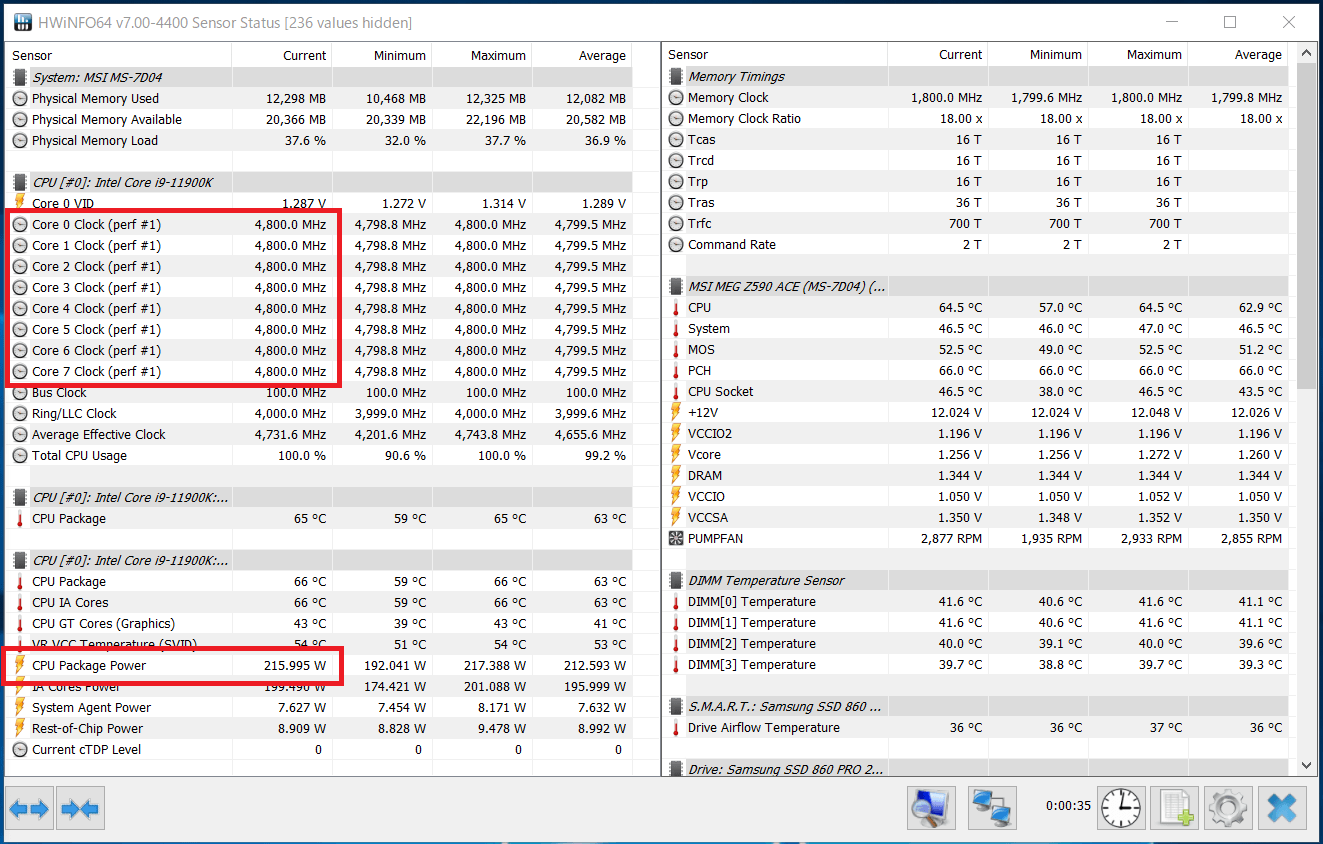Screen dimensions: 1323x844
Task: Click the right pane Sensor column header
Action: pos(775,55)
